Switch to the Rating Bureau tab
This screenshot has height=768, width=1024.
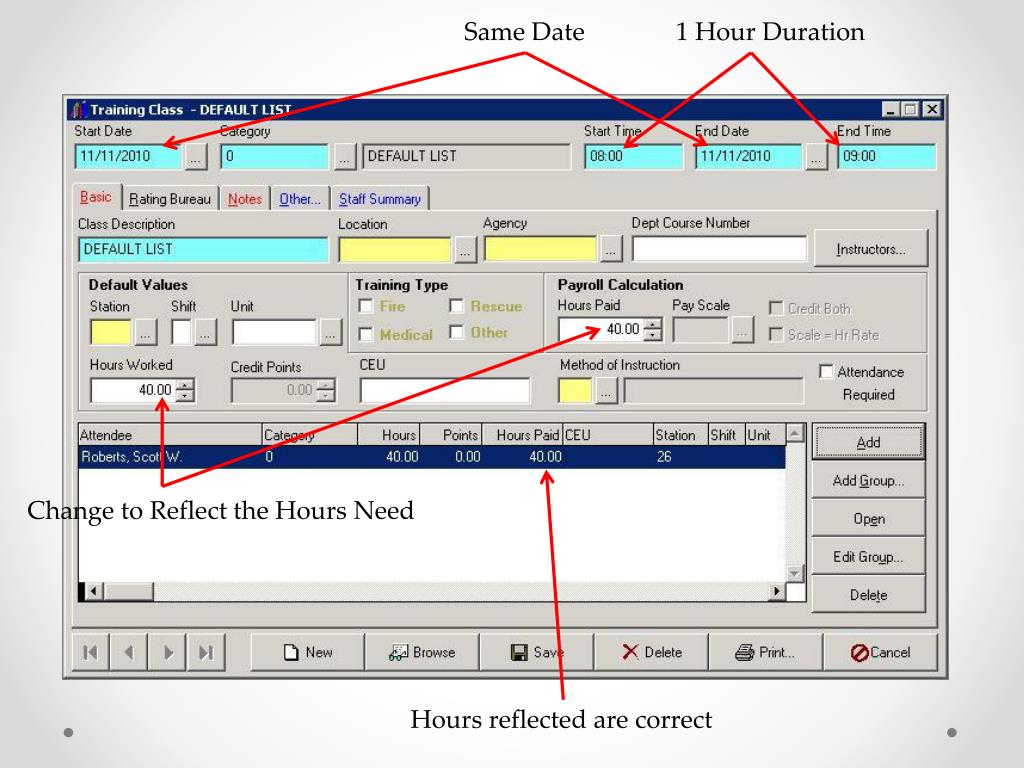click(x=170, y=199)
